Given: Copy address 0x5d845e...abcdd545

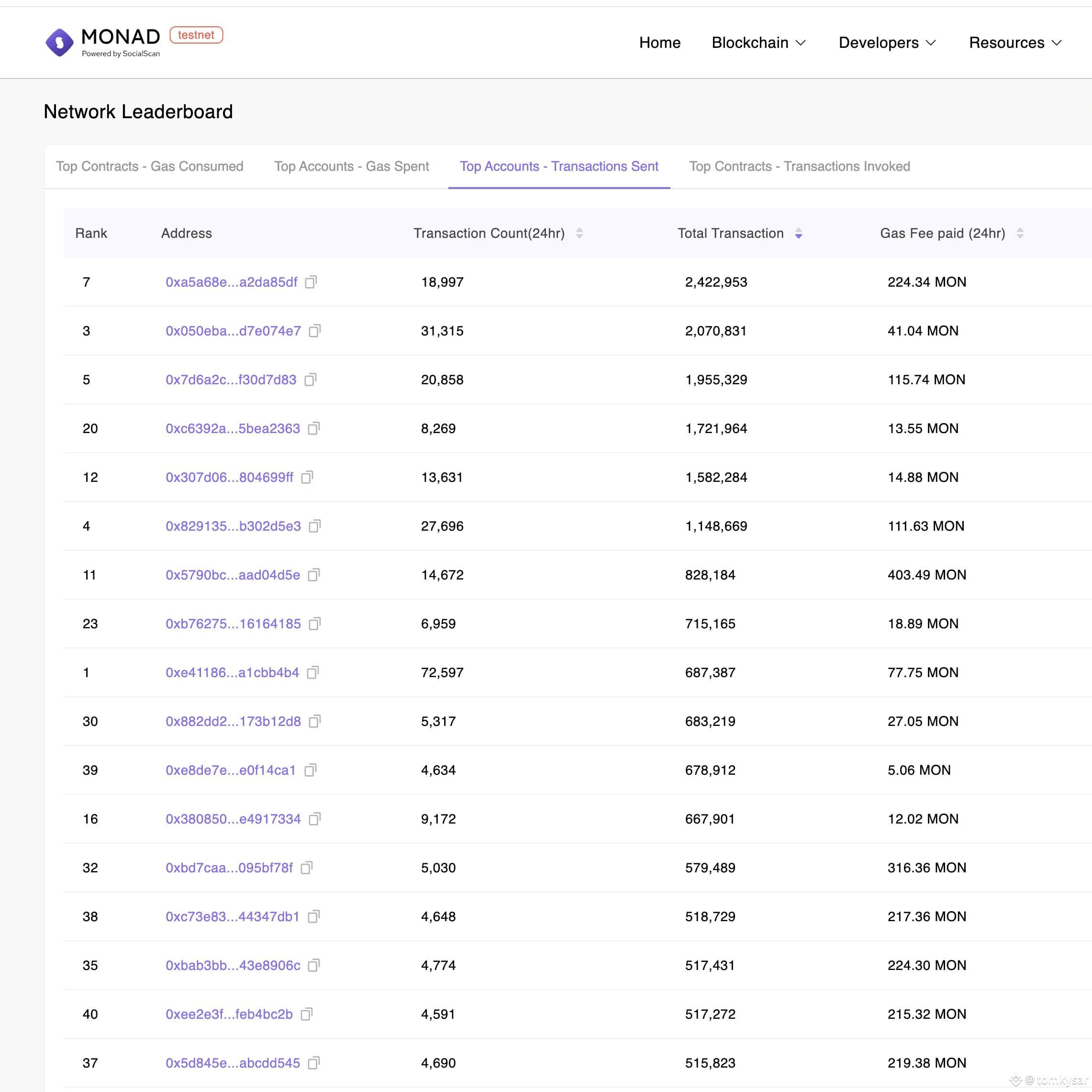Looking at the screenshot, I should pyautogui.click(x=314, y=1063).
